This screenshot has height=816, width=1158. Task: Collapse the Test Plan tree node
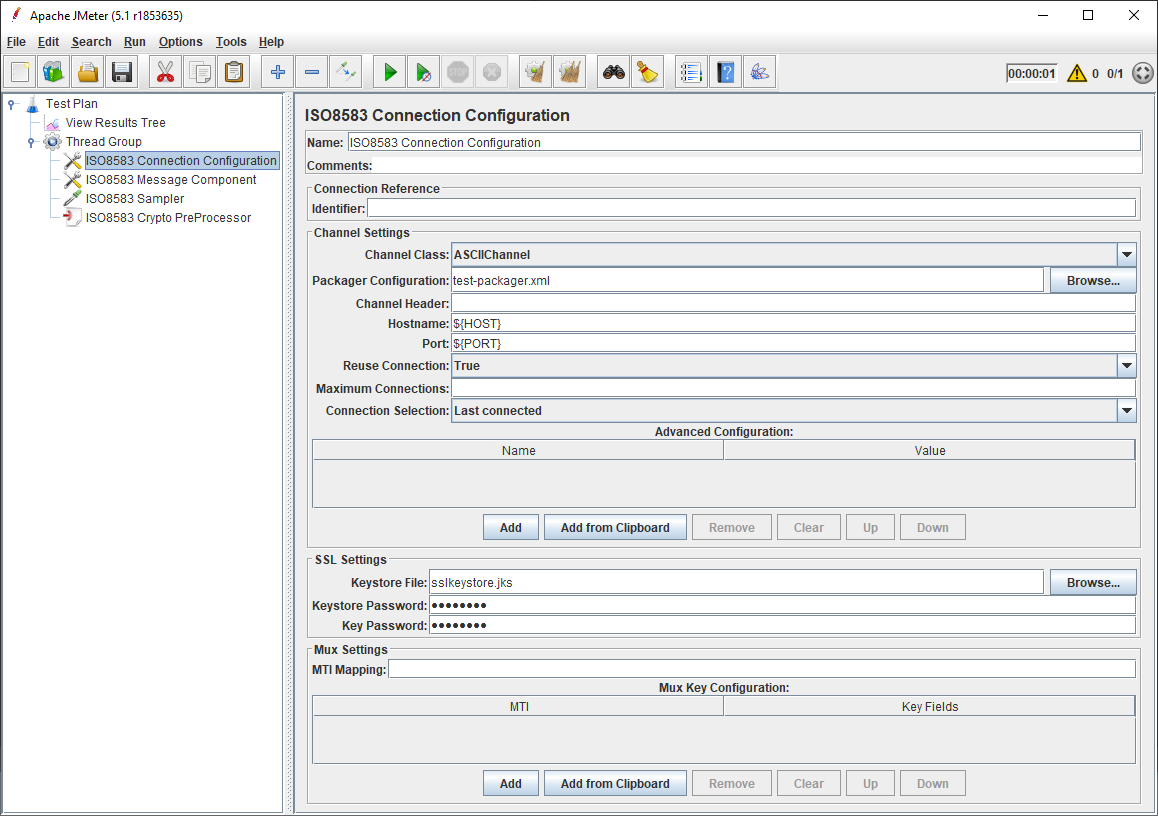pos(11,104)
